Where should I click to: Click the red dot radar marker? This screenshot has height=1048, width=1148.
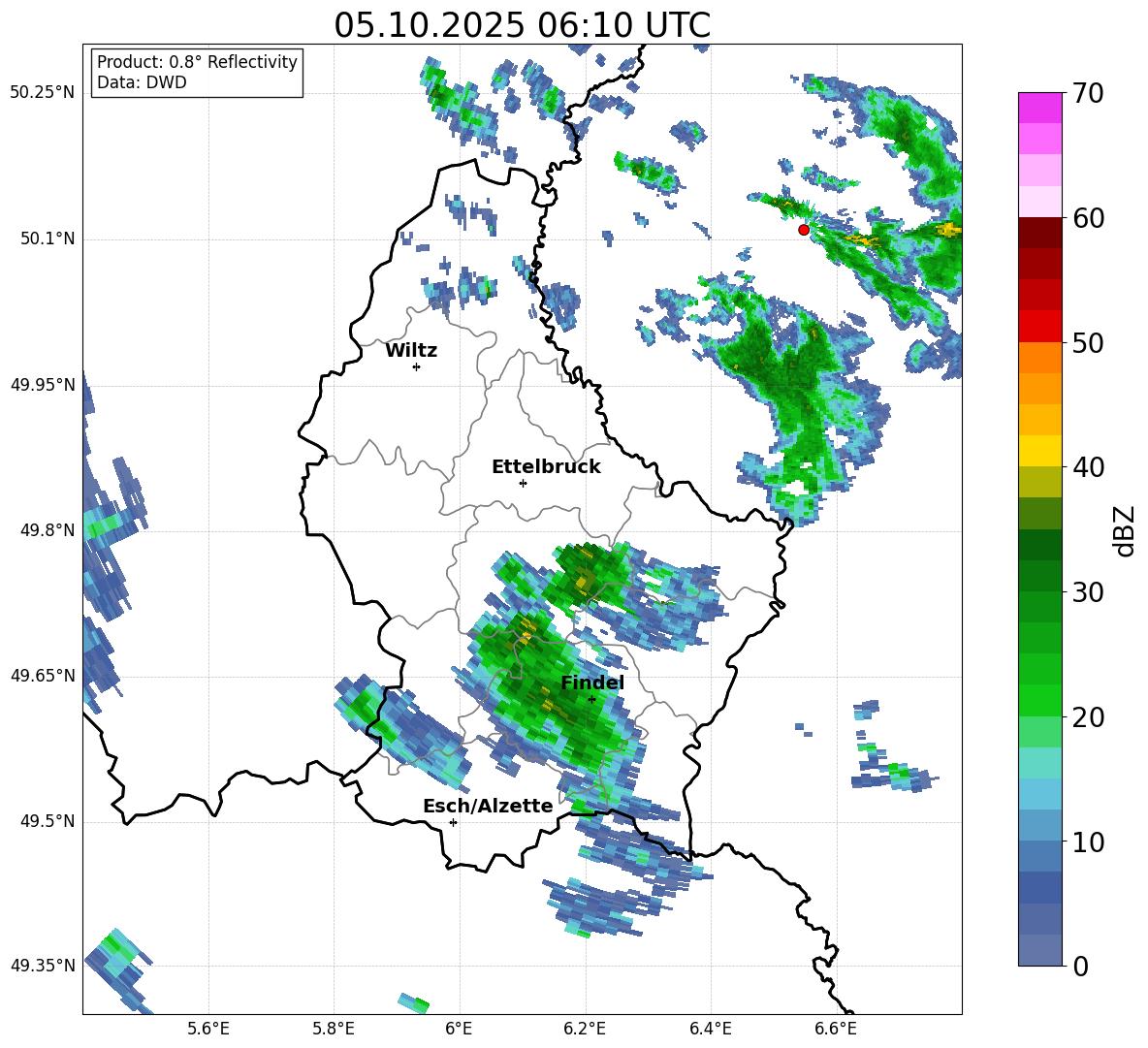(804, 230)
